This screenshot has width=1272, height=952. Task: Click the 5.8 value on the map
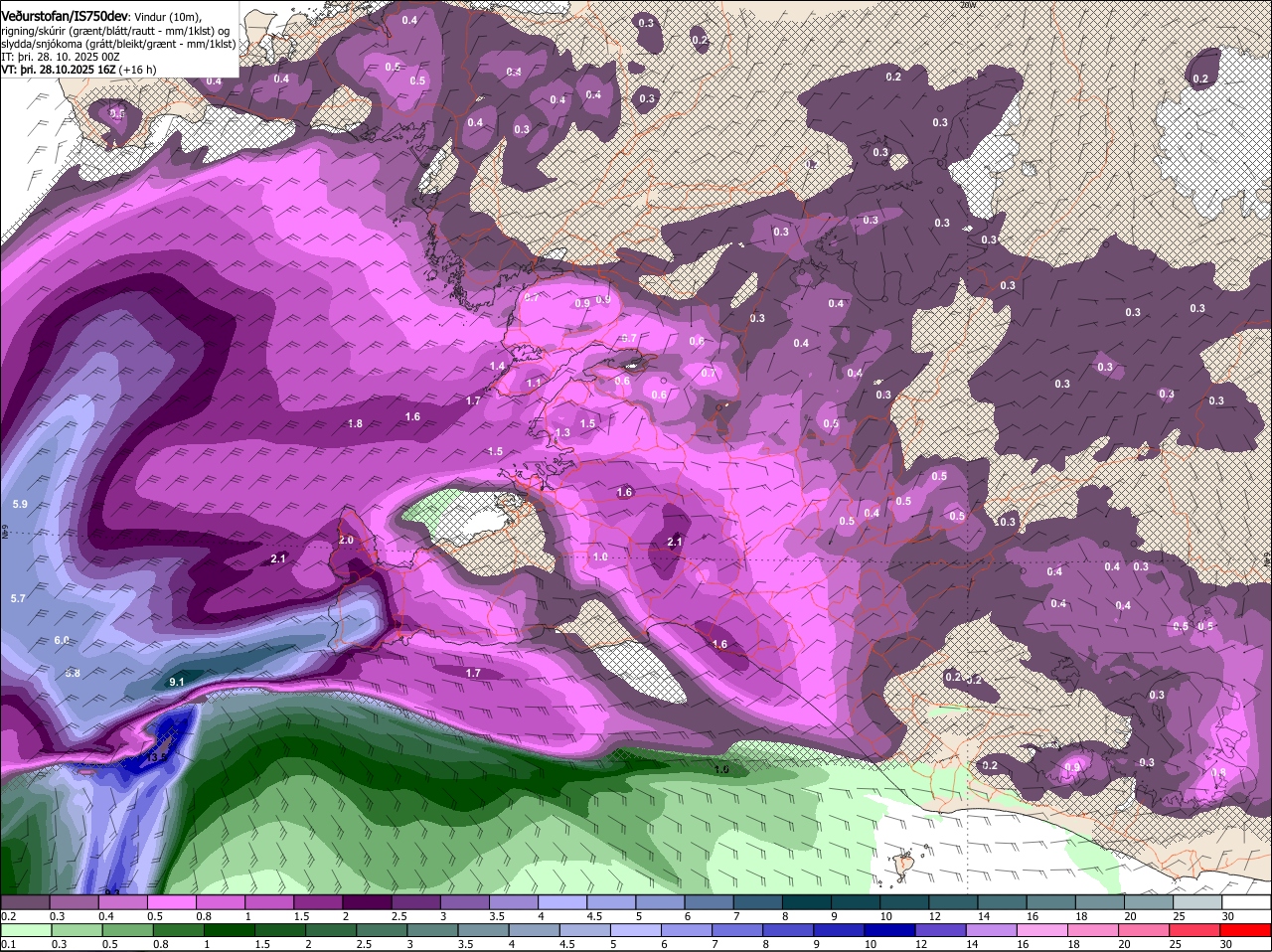click(73, 673)
